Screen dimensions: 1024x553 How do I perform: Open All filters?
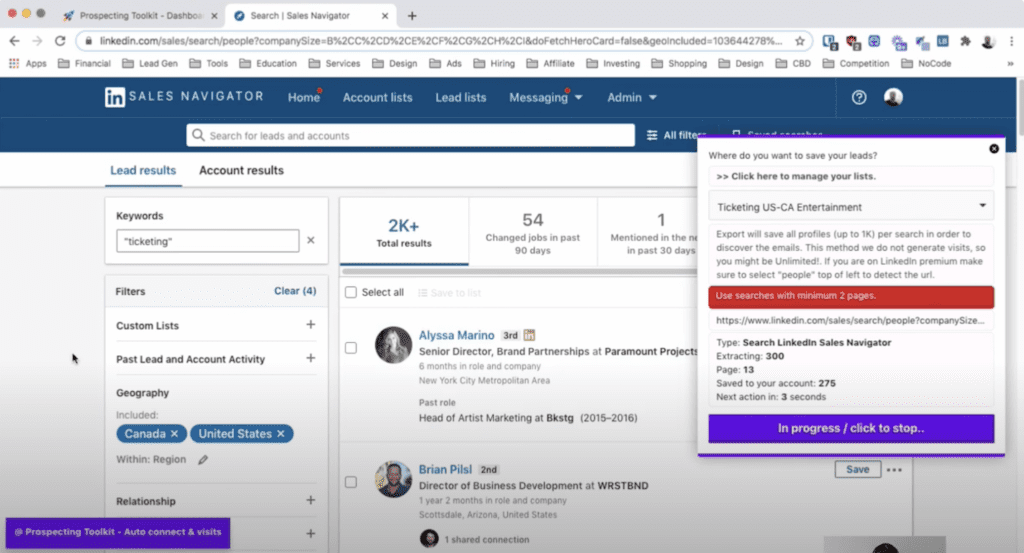click(x=675, y=135)
